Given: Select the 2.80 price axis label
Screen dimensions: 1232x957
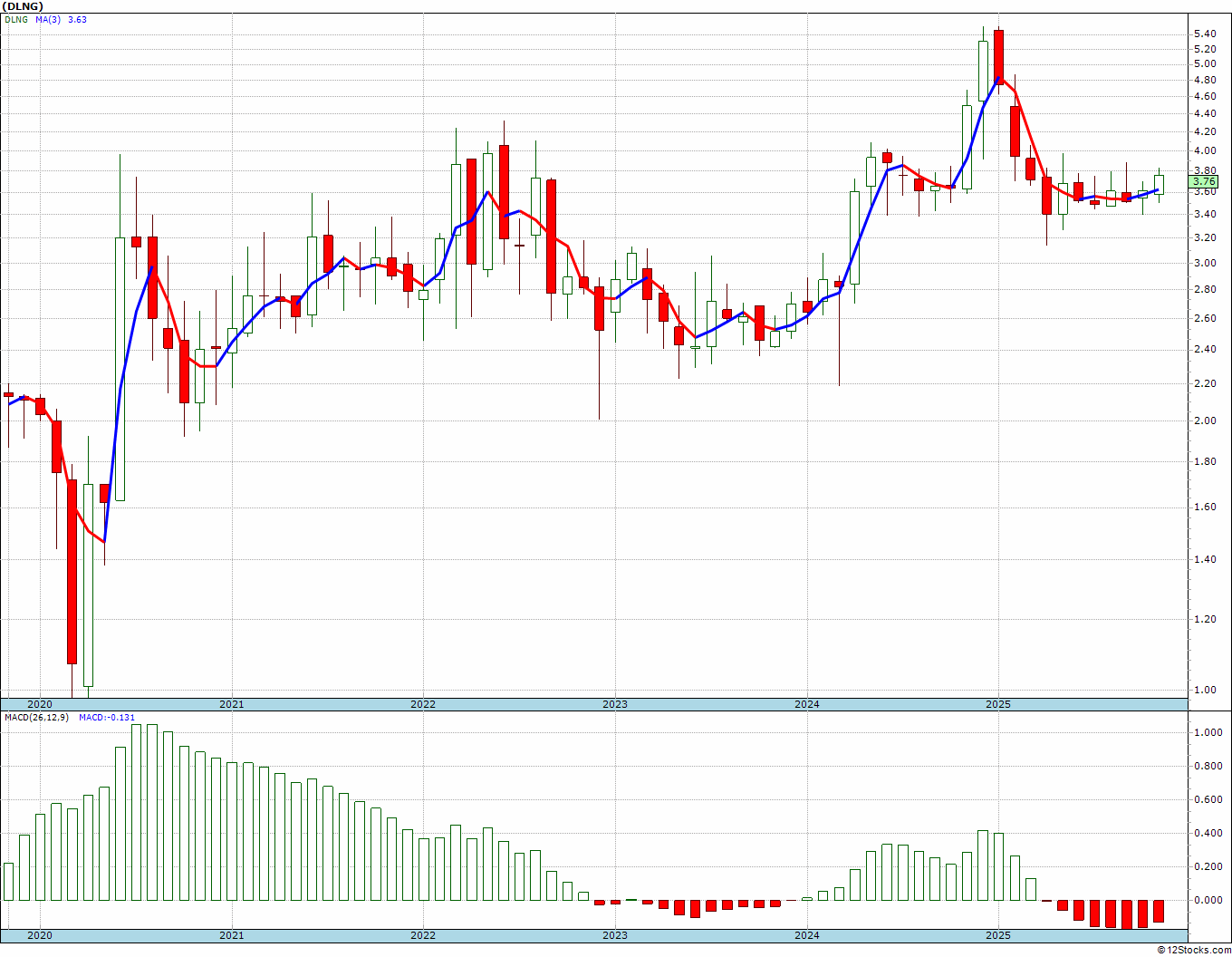Looking at the screenshot, I should click(1205, 290).
